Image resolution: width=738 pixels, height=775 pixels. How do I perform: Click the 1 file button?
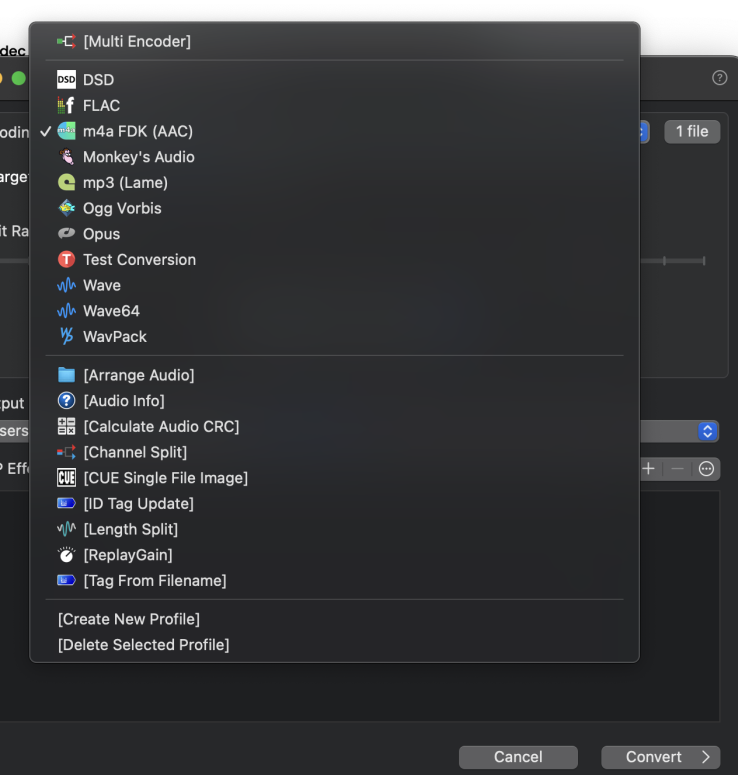tap(692, 131)
